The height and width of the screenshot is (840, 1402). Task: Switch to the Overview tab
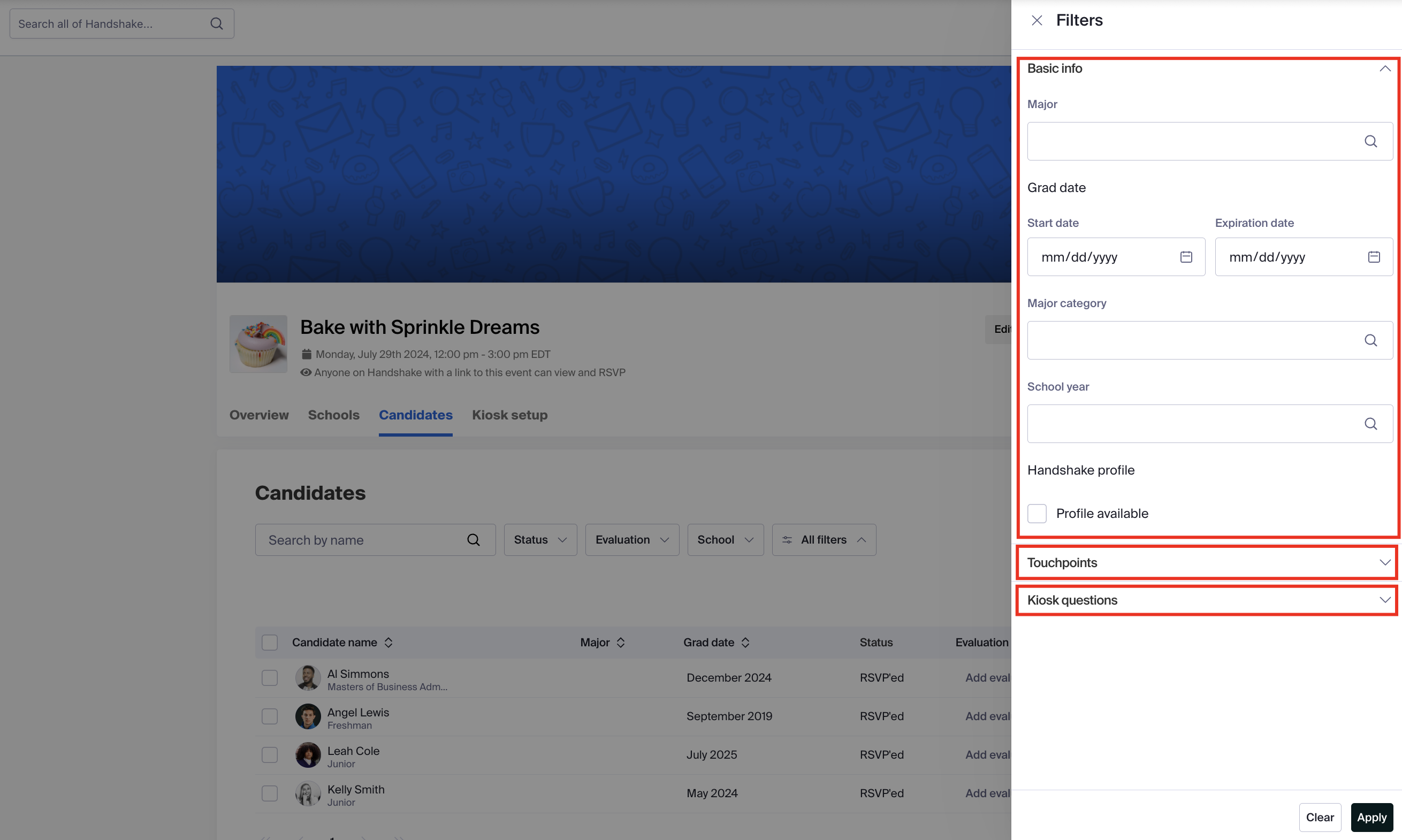(258, 415)
